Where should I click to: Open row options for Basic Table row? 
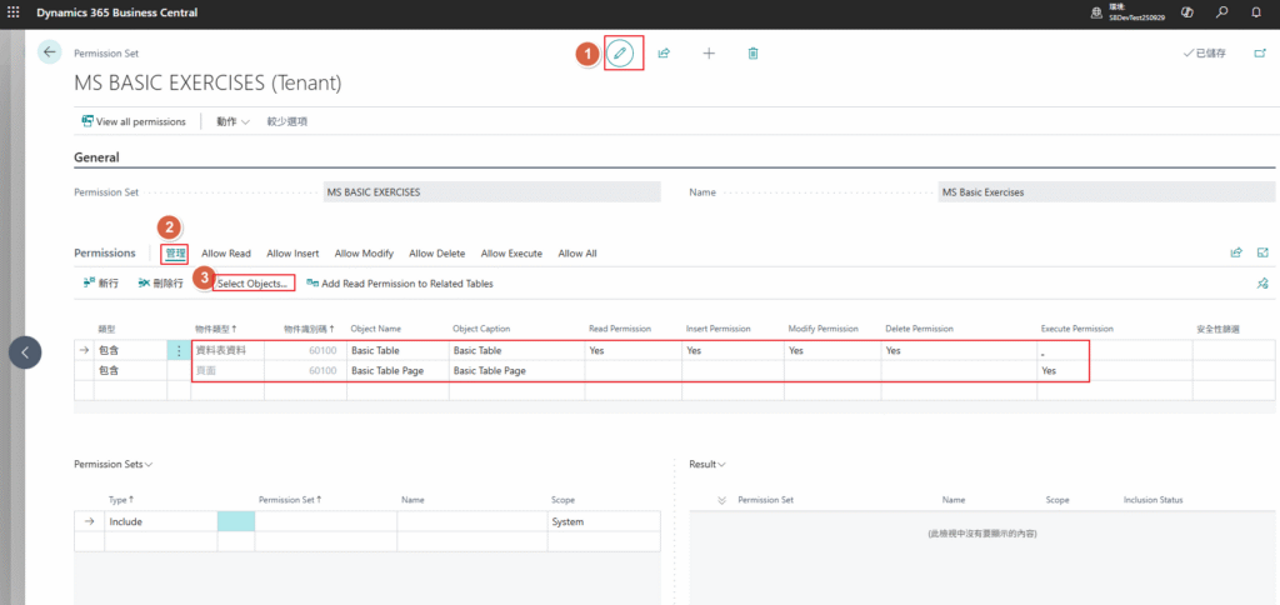(179, 351)
